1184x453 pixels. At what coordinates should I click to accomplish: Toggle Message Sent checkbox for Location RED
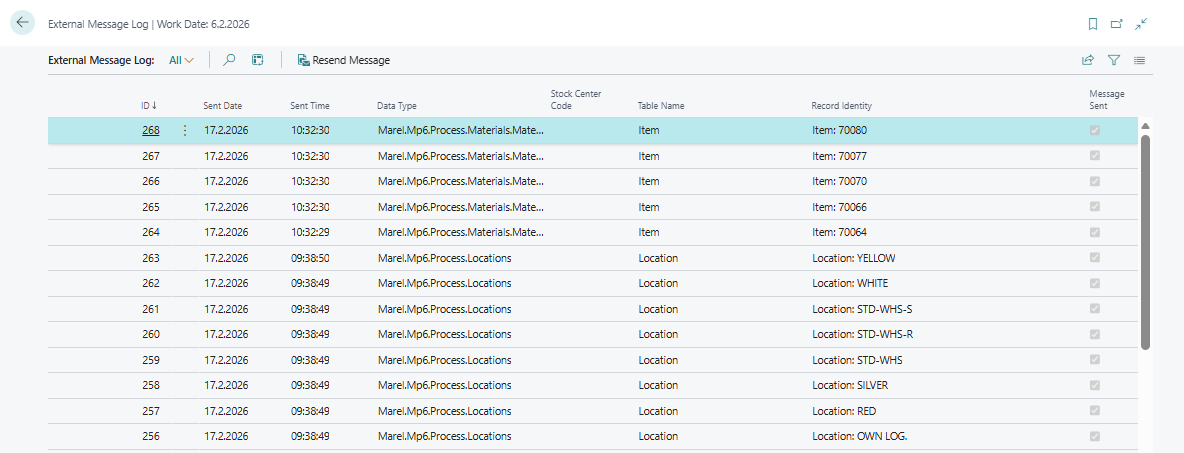click(1095, 411)
